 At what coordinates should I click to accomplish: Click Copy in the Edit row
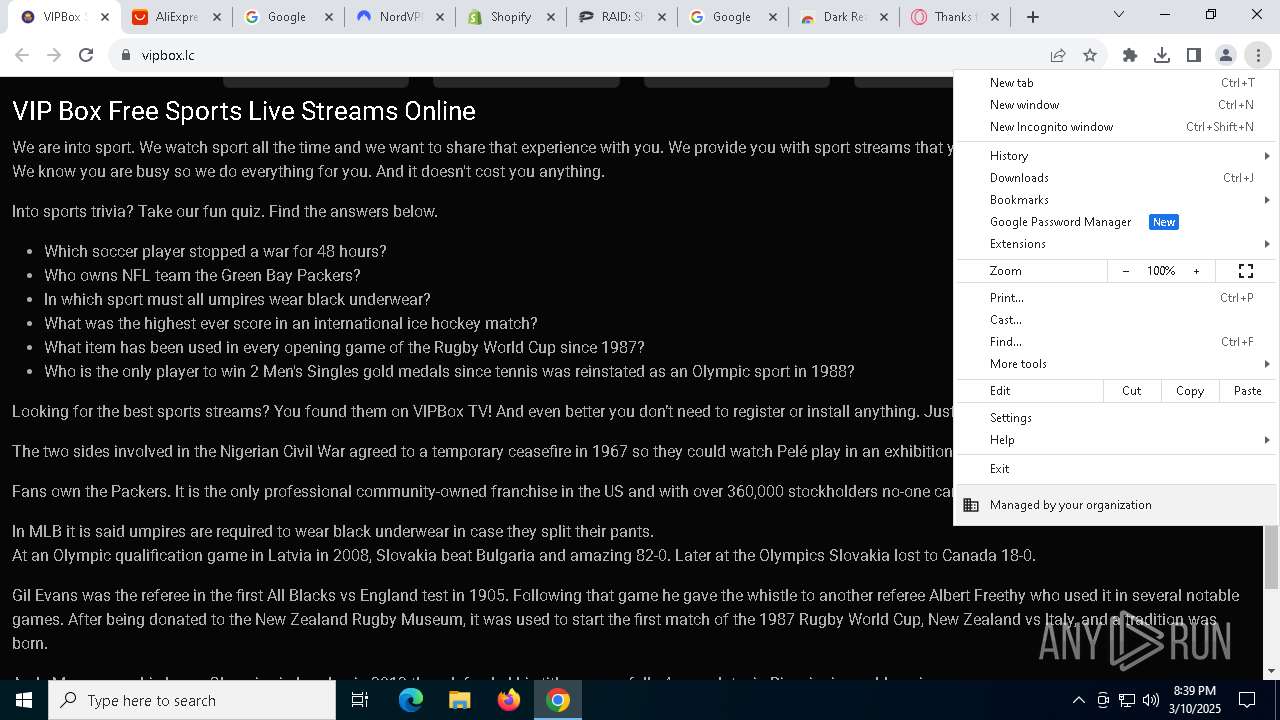point(1190,391)
